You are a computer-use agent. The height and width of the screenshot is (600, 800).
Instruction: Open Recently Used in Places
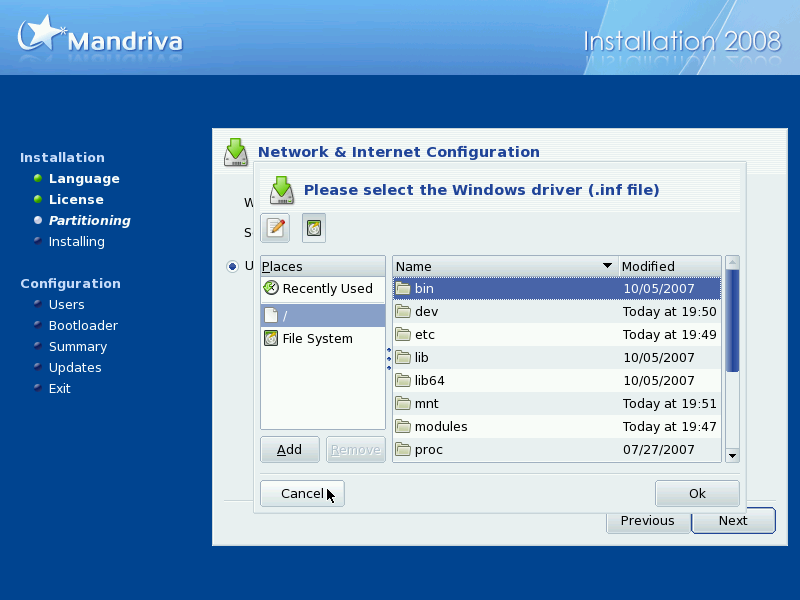point(323,288)
